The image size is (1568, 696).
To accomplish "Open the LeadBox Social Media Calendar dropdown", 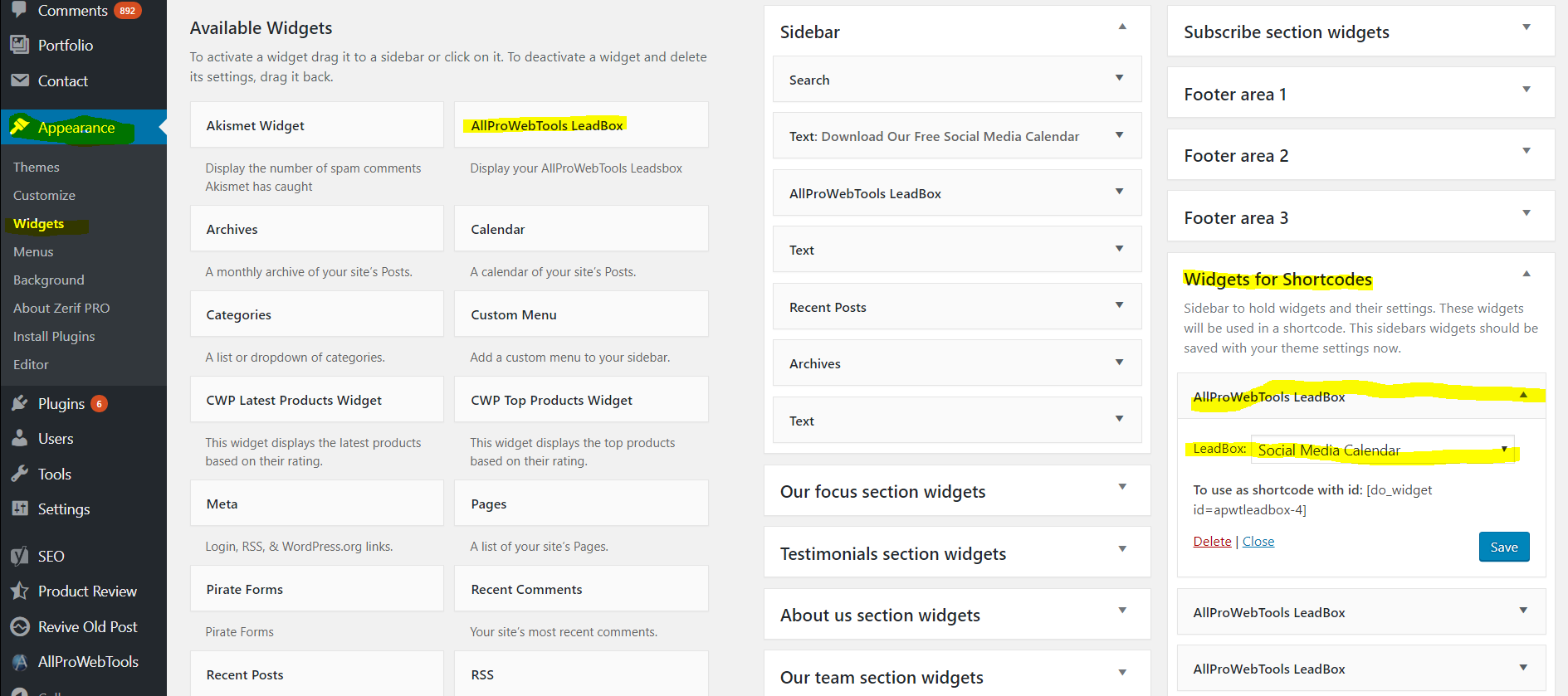I will pyautogui.click(x=1382, y=450).
